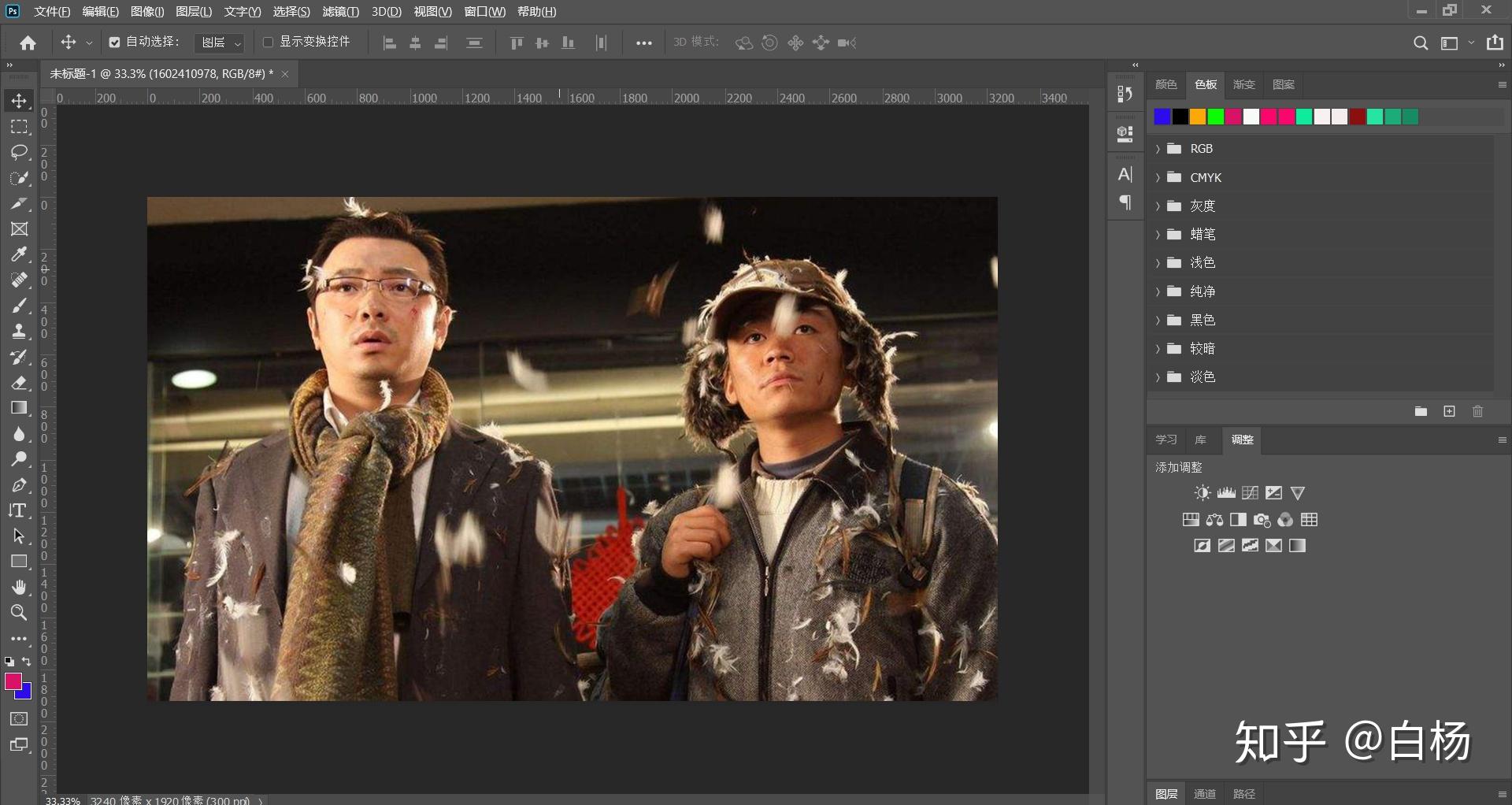Open the 滤镜(T) menu
The image size is (1512, 805).
(340, 12)
